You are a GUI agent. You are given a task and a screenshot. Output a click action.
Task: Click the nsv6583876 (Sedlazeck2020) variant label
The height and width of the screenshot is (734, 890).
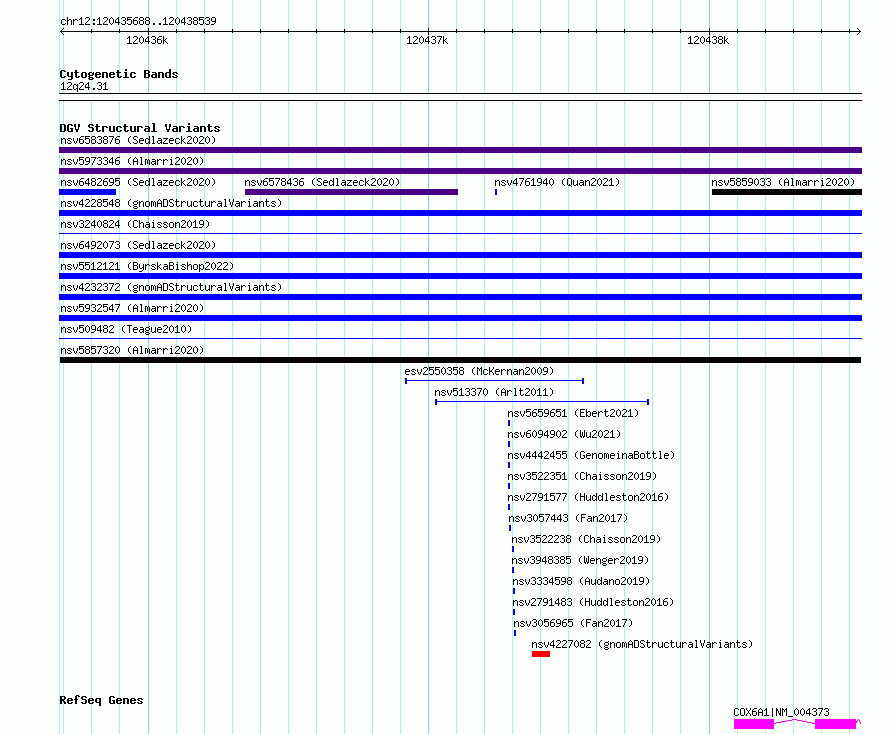coord(138,140)
